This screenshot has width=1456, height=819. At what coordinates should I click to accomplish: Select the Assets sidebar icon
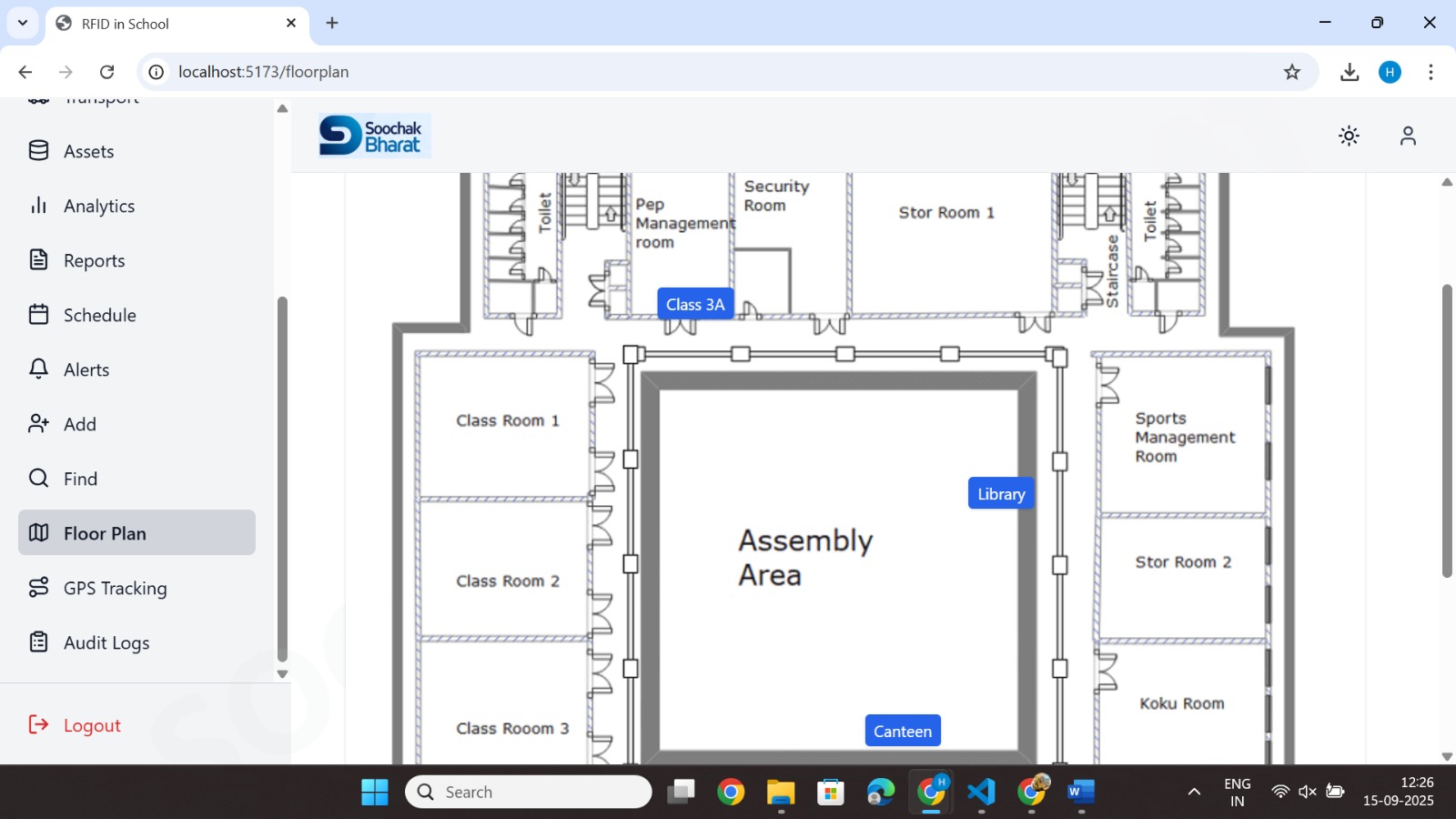pyautogui.click(x=38, y=151)
